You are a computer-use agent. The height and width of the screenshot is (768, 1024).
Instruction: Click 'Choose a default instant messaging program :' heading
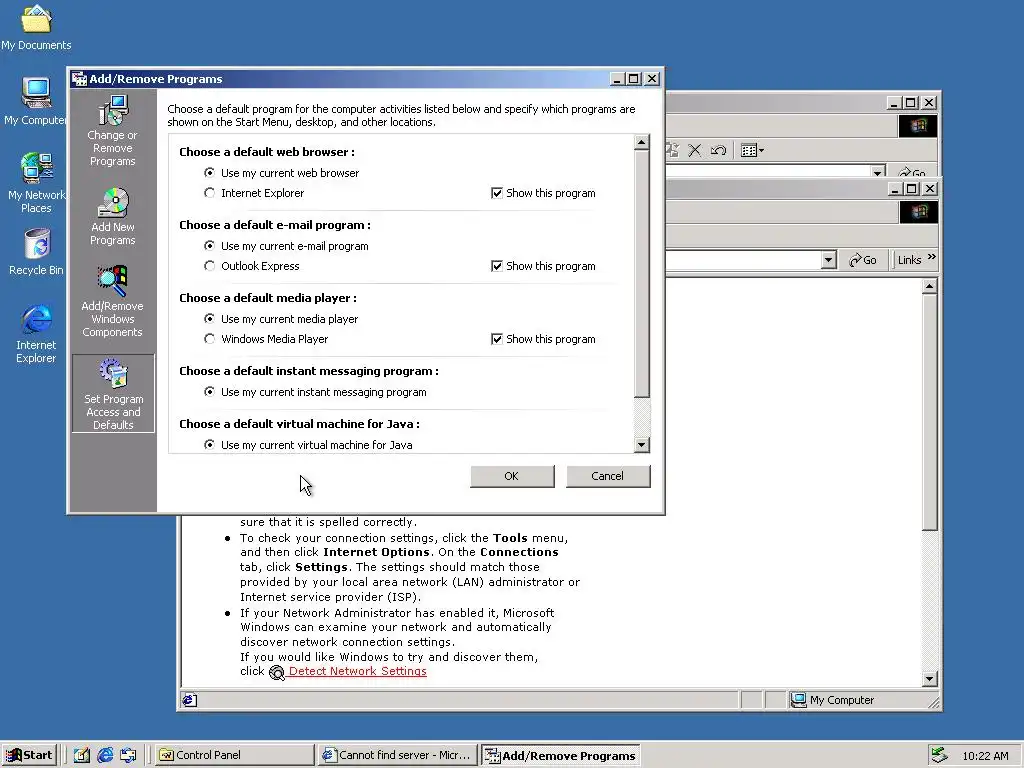[309, 371]
